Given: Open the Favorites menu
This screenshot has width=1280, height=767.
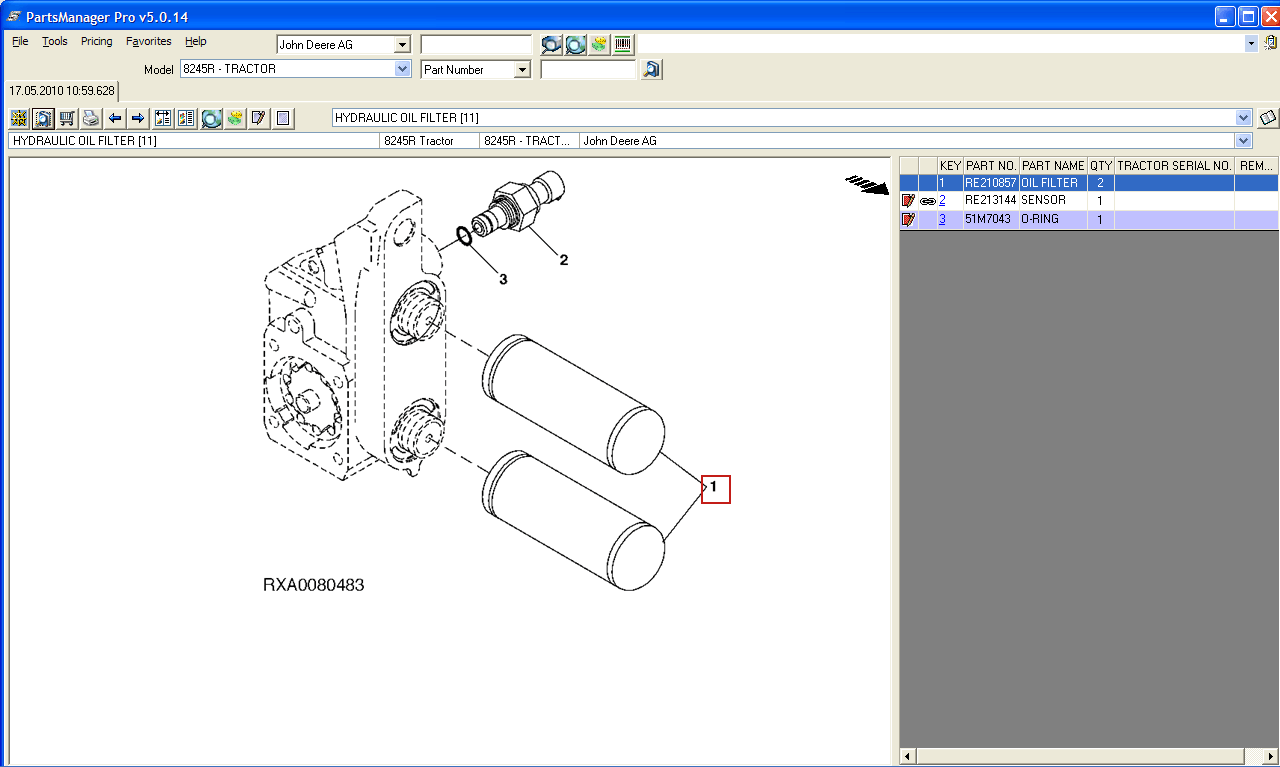Looking at the screenshot, I should click(149, 41).
